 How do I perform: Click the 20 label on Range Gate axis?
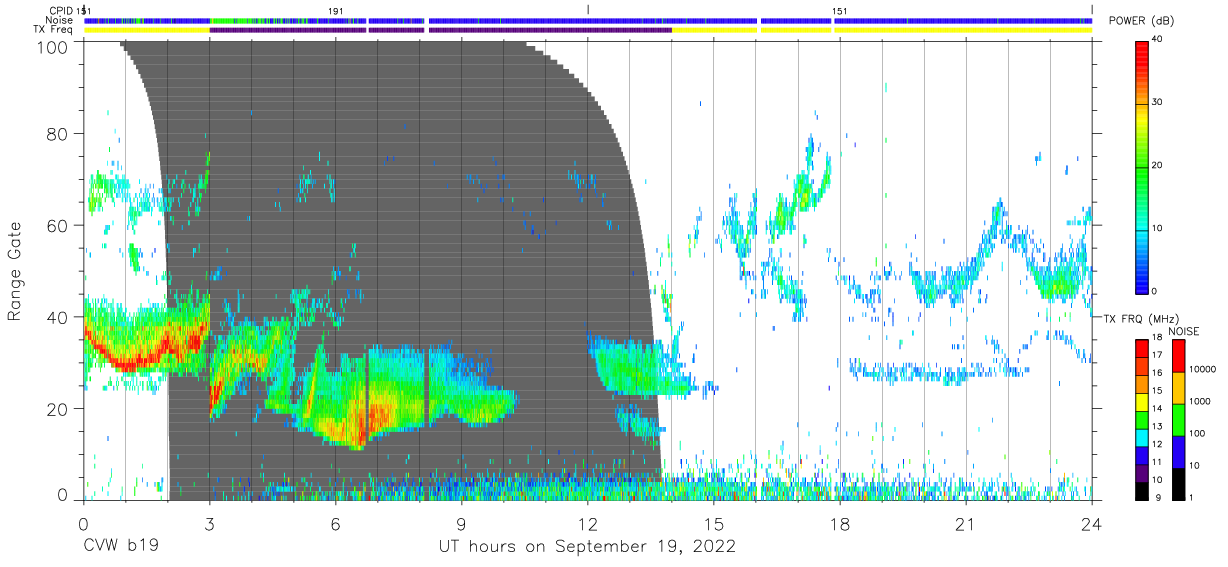pyautogui.click(x=57, y=408)
